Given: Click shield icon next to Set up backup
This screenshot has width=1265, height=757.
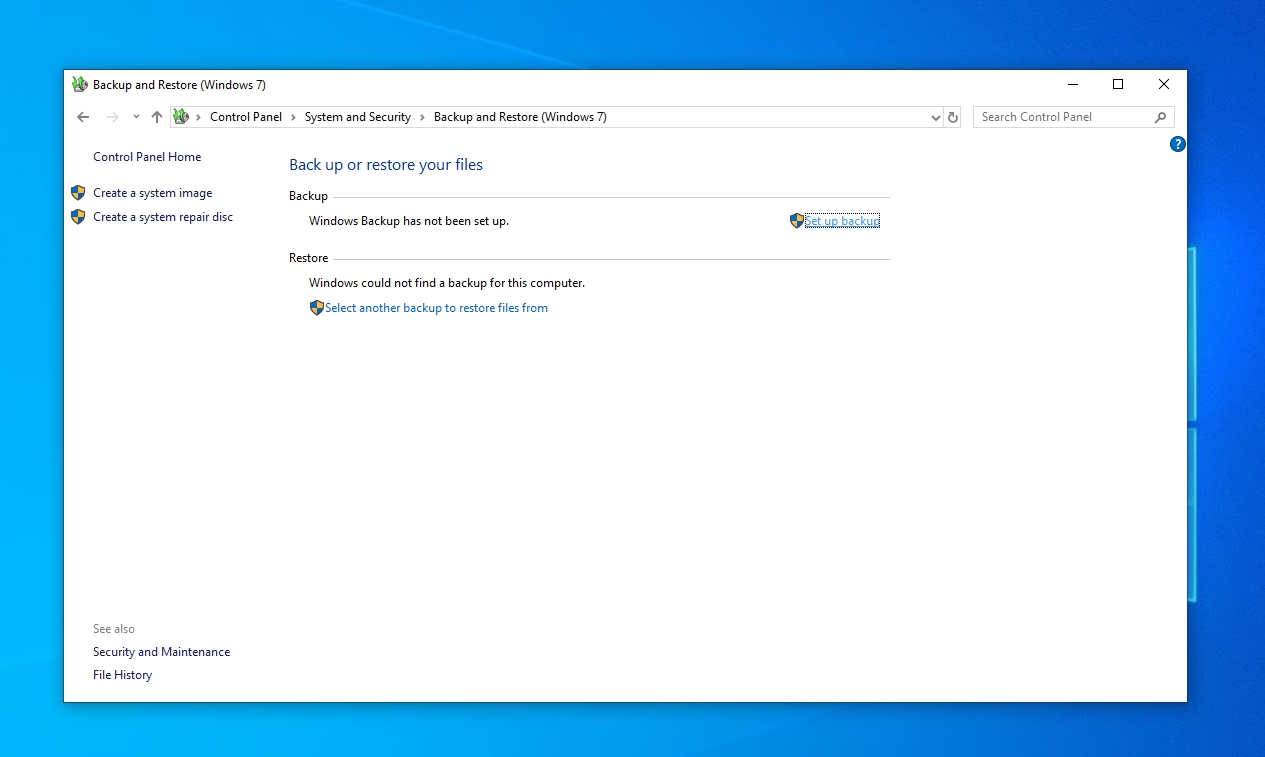Looking at the screenshot, I should [797, 221].
